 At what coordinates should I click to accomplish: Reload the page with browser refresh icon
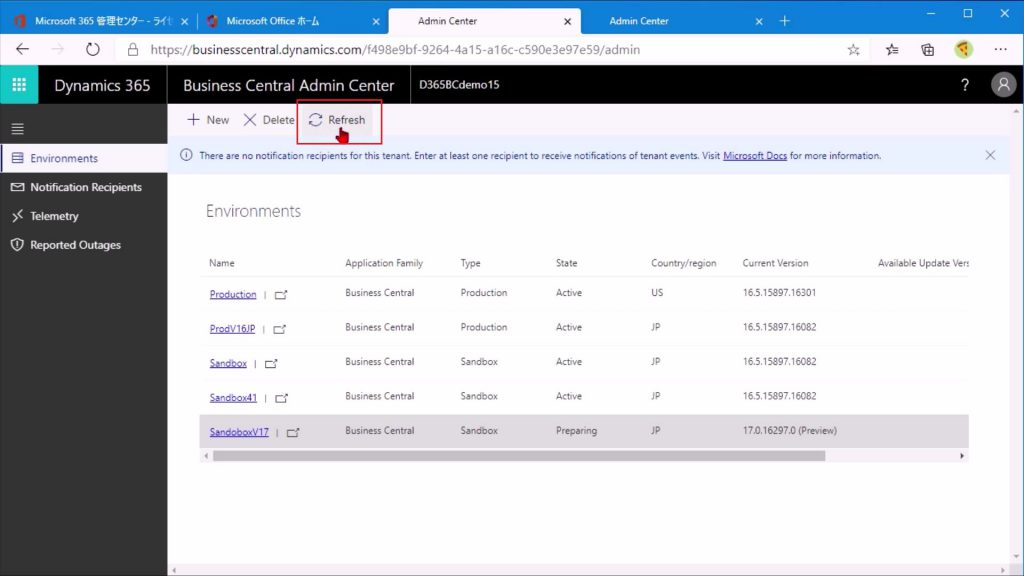(93, 50)
